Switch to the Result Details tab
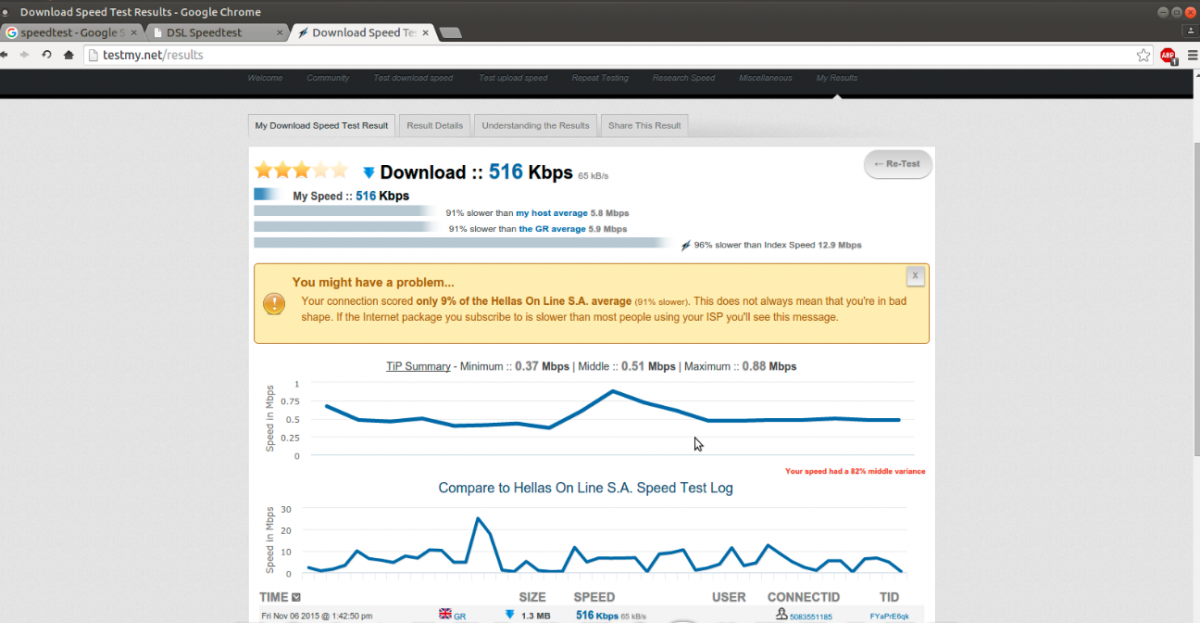This screenshot has height=623, width=1200. (434, 126)
